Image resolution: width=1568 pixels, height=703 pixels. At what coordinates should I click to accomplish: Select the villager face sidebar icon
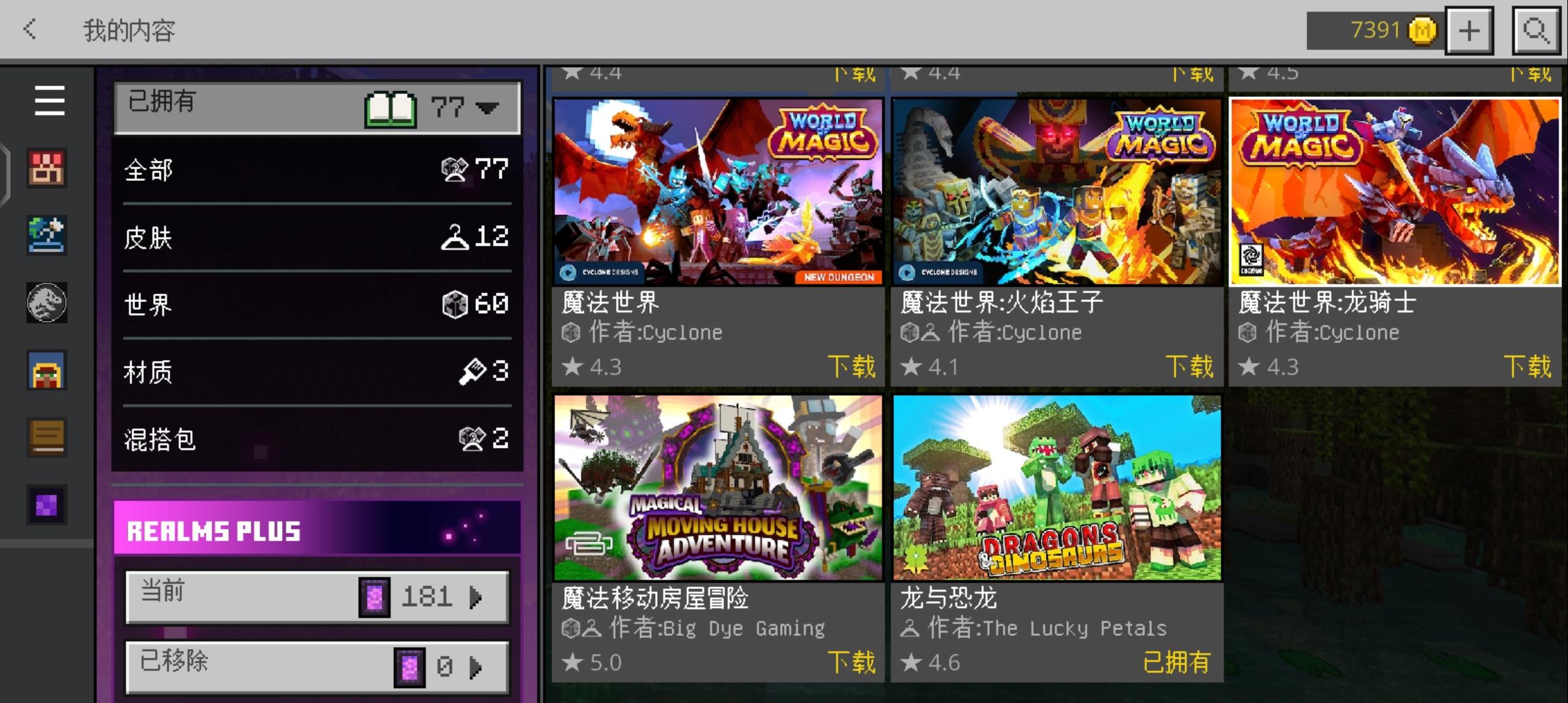click(46, 370)
